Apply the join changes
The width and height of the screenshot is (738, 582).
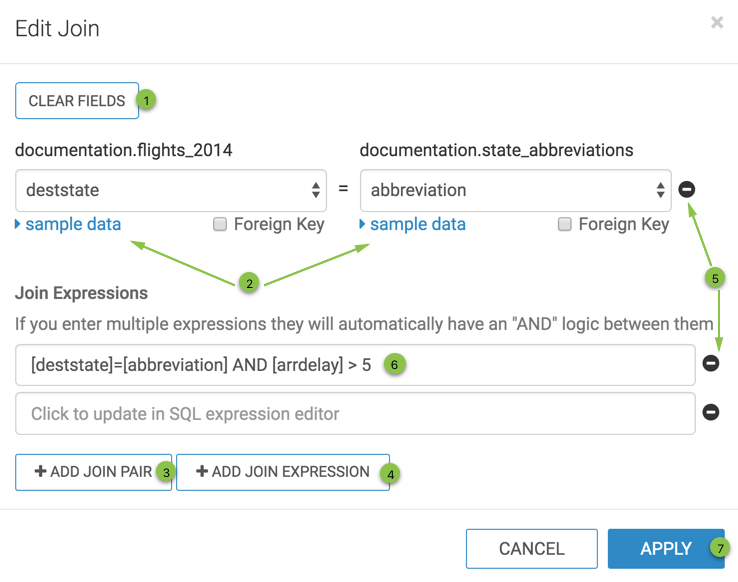666,549
